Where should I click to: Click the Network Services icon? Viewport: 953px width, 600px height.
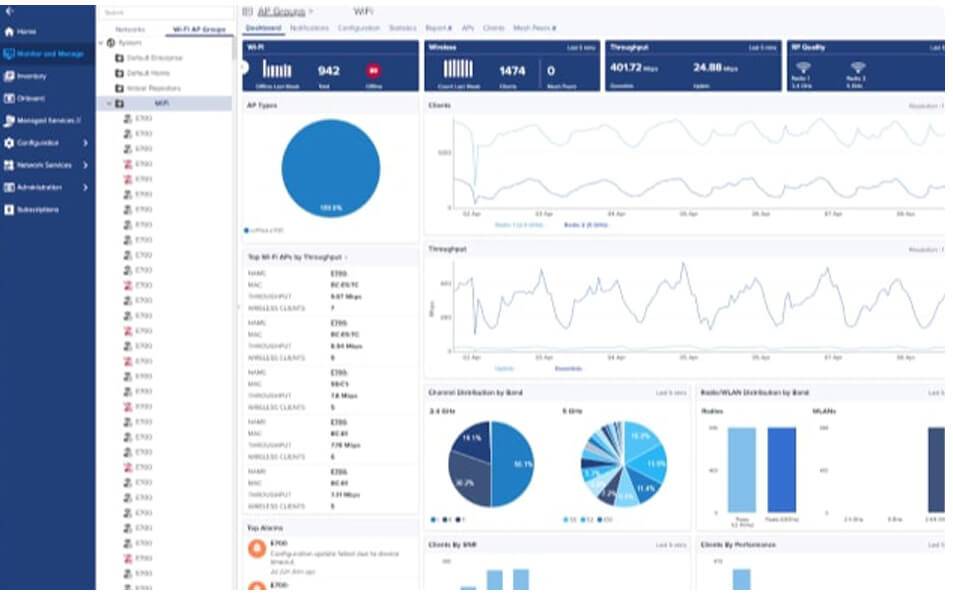point(9,165)
